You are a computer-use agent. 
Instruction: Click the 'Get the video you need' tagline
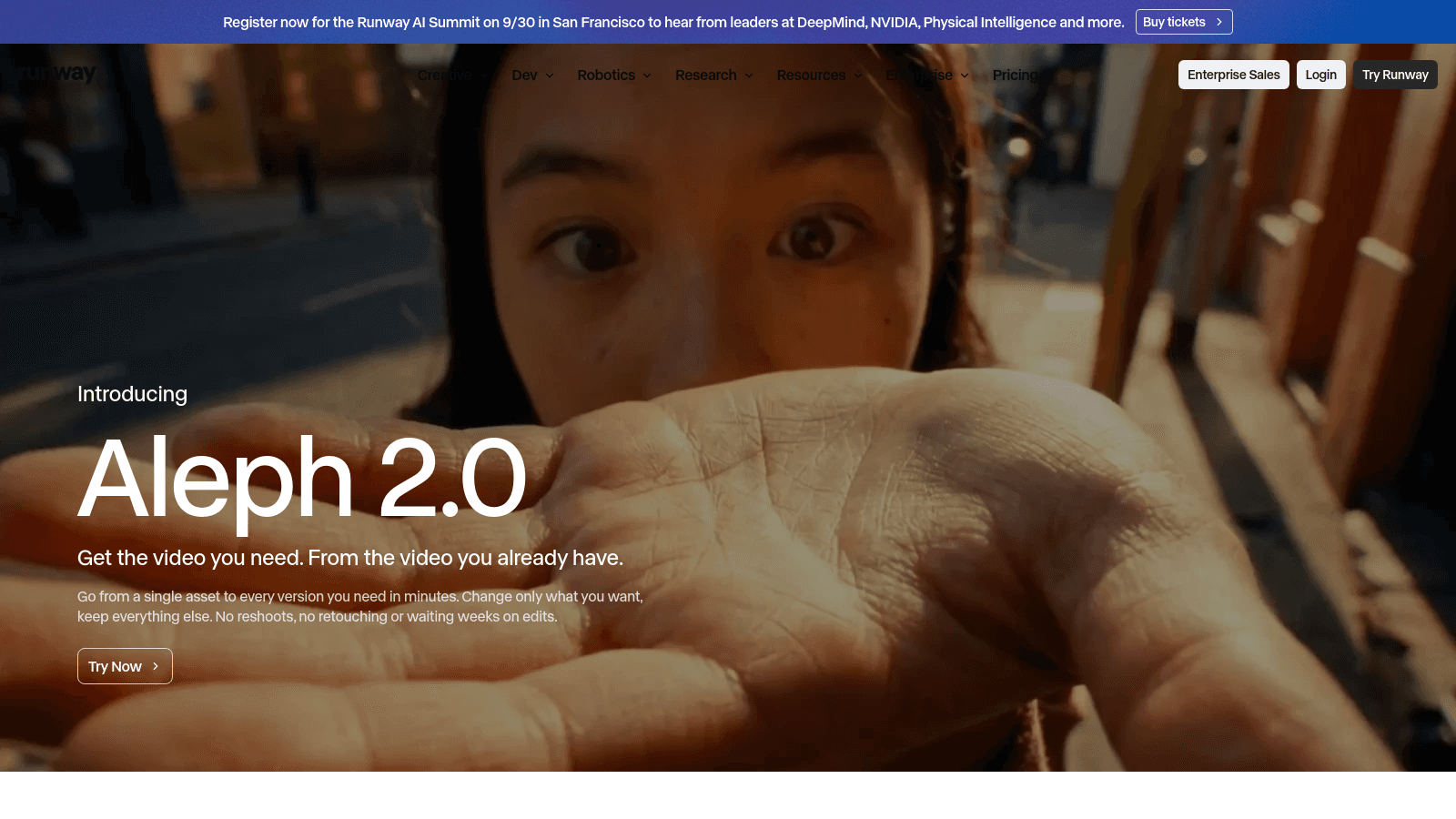coord(350,558)
